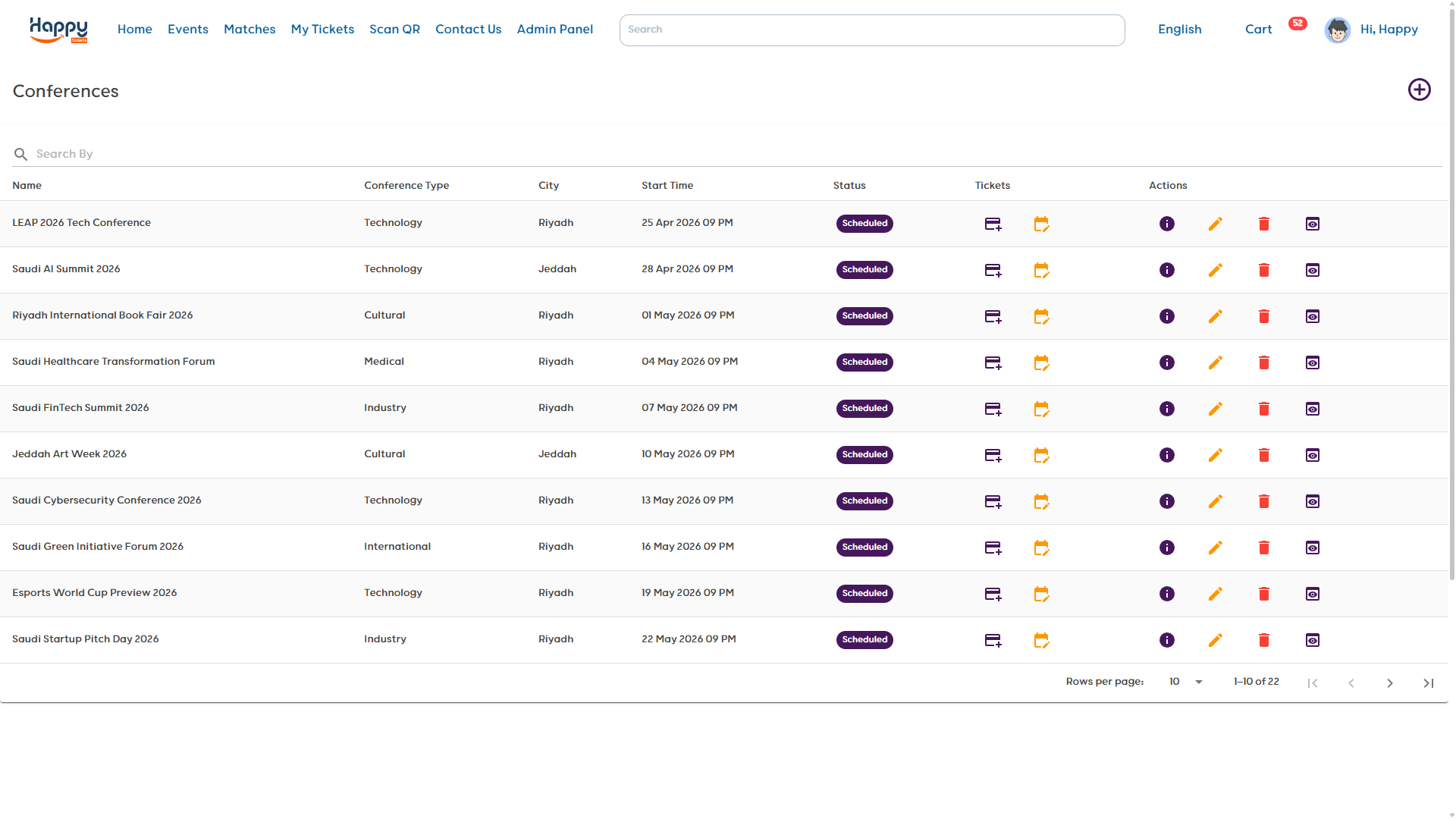
Task: Click the cart badge showing 52 items
Action: 1298,23
